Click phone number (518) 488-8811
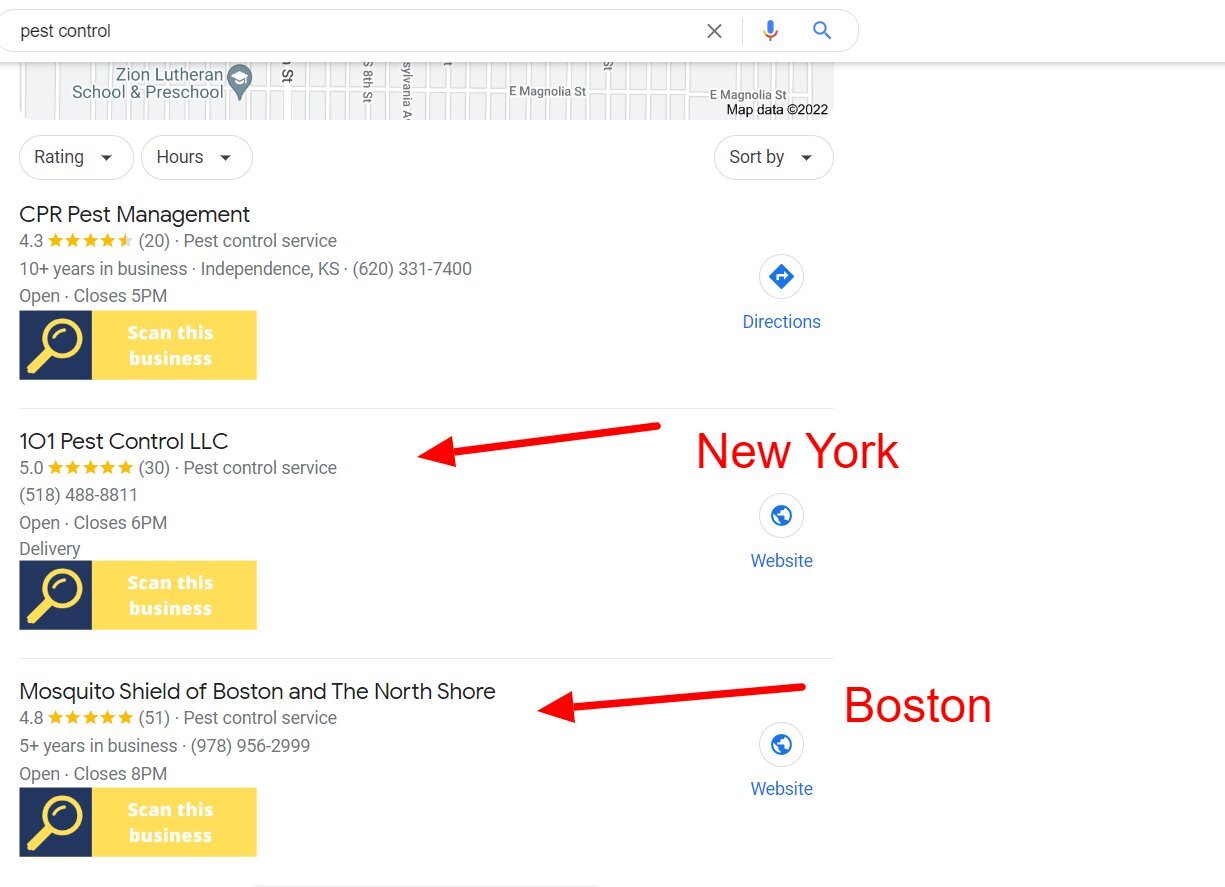Image resolution: width=1225 pixels, height=887 pixels. click(x=79, y=495)
